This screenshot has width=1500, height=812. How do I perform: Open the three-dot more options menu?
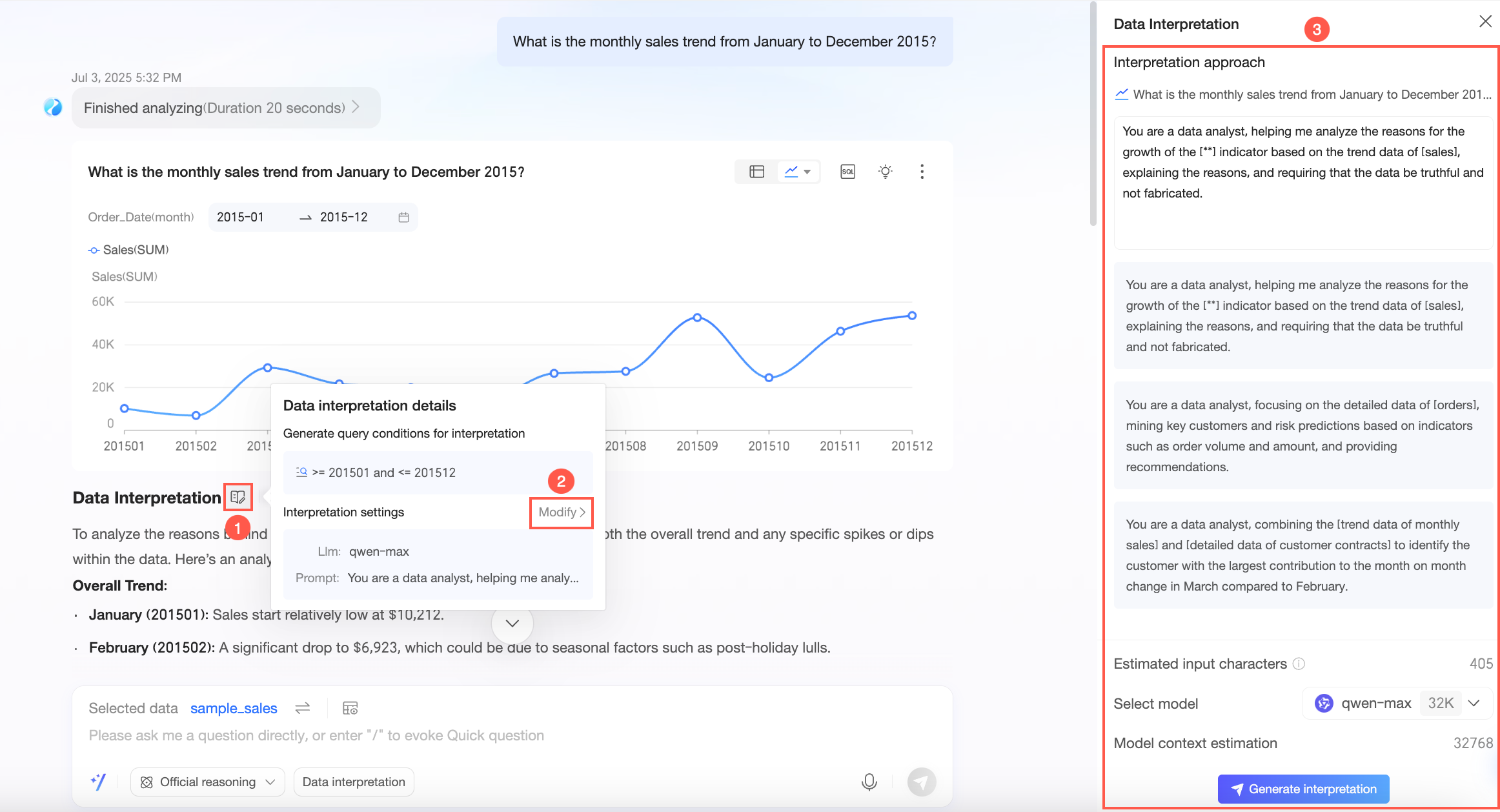(922, 172)
